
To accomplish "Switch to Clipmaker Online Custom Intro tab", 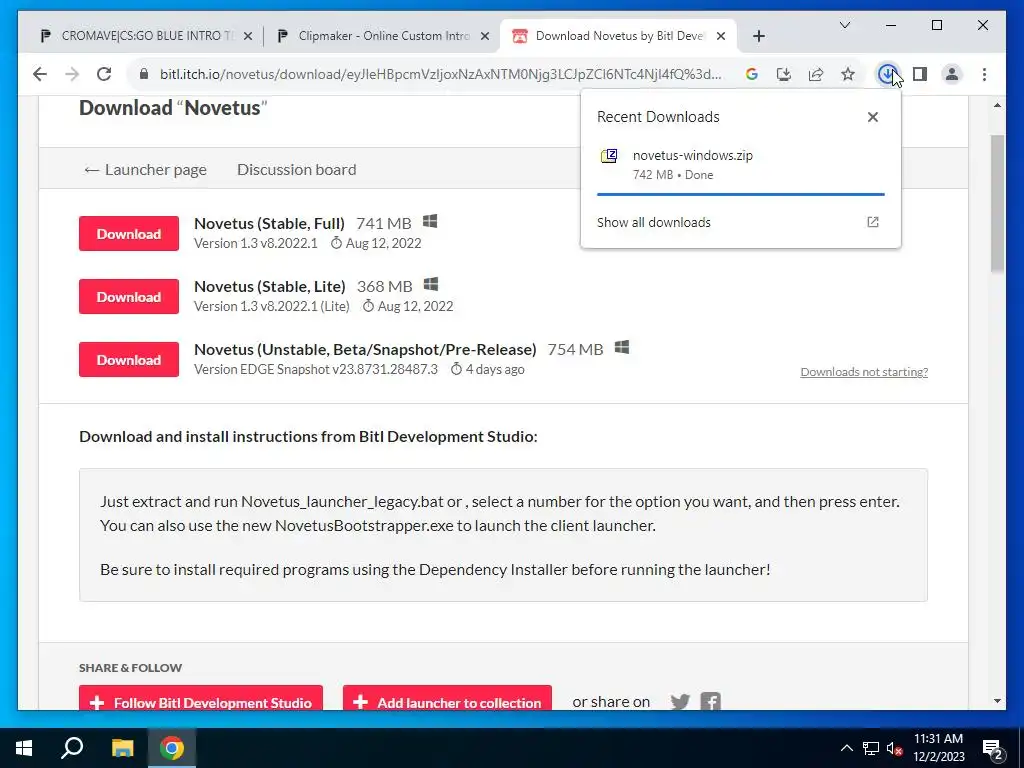I will click(384, 36).
